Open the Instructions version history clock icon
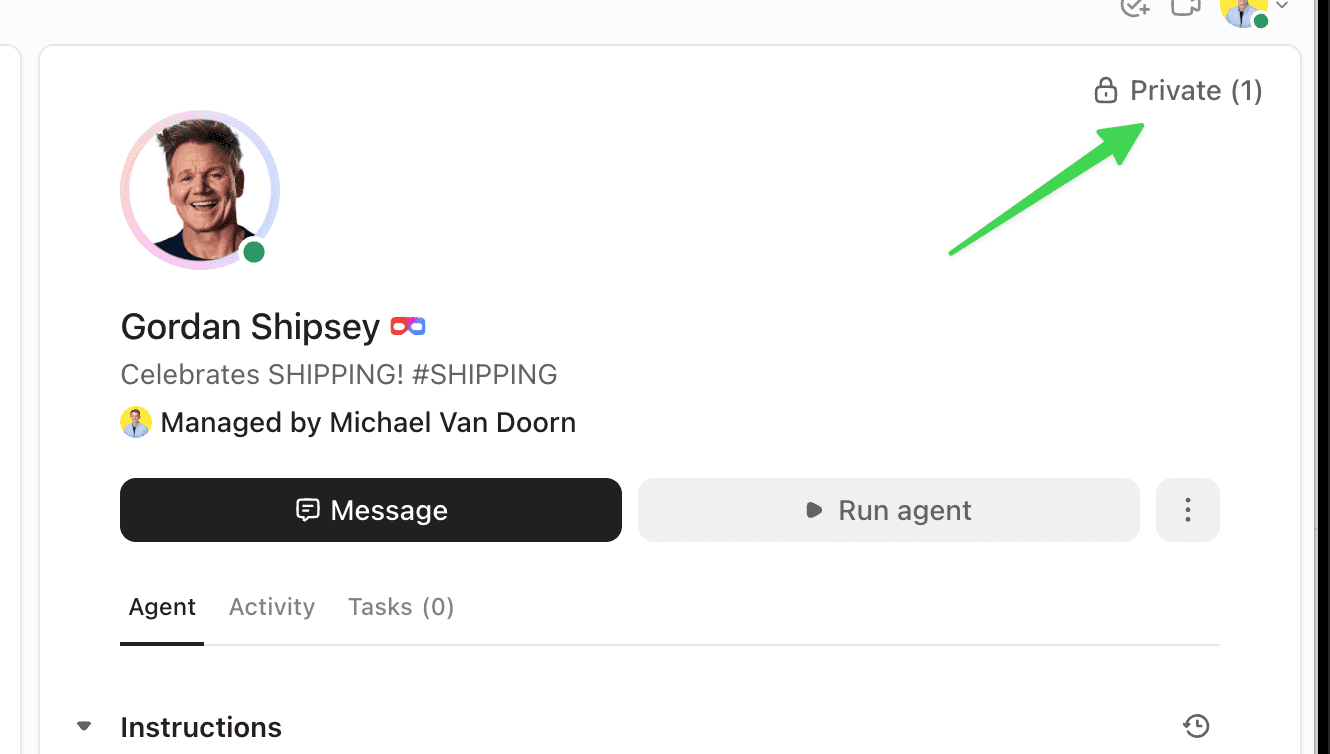 1196,726
